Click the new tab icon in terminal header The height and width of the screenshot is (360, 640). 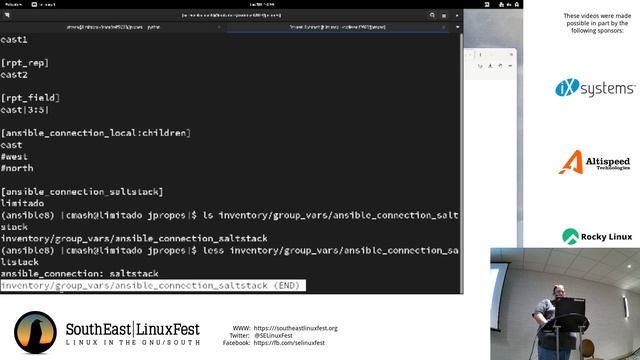pyautogui.click(x=7, y=16)
